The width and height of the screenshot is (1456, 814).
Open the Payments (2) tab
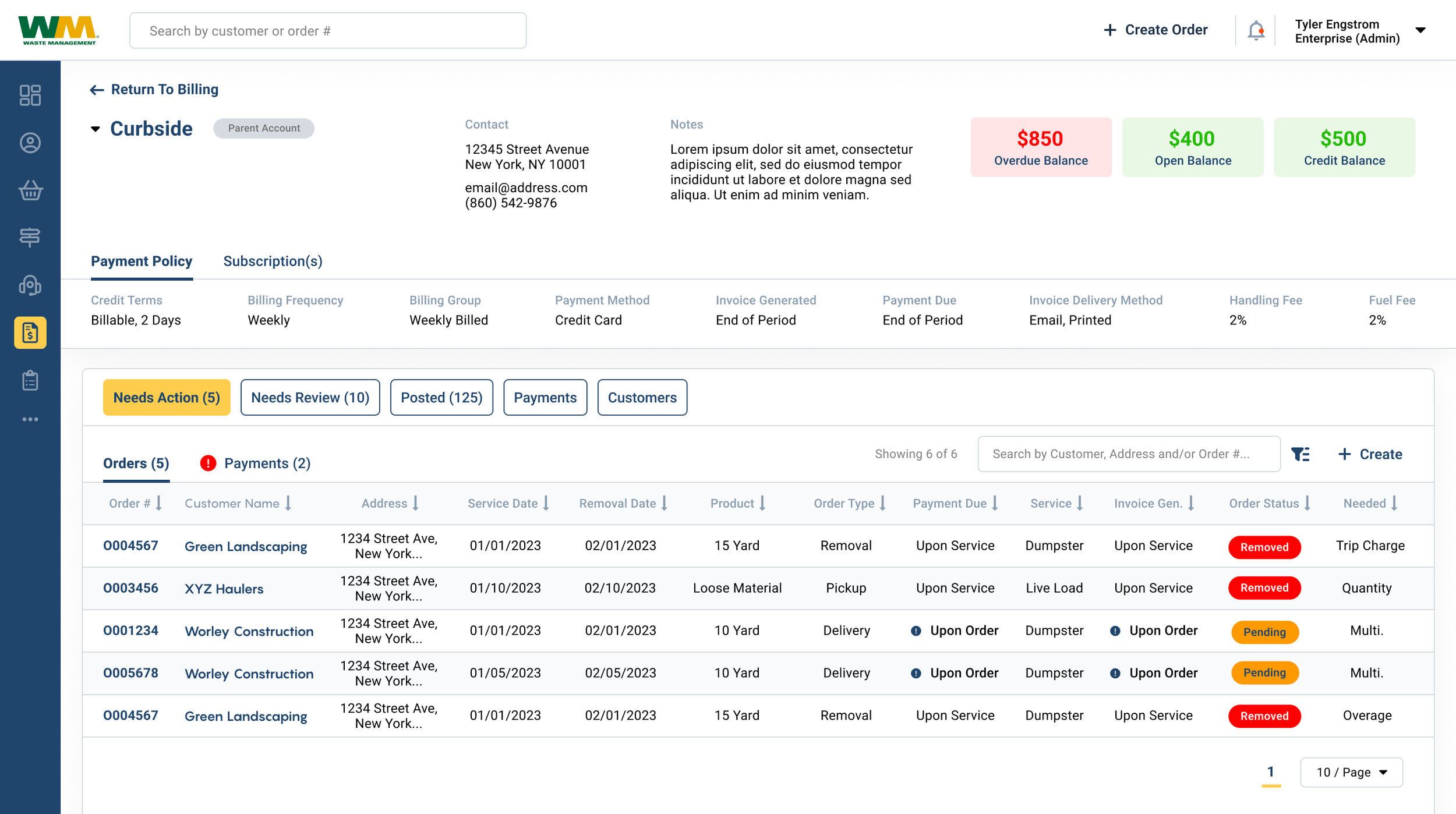coord(268,463)
